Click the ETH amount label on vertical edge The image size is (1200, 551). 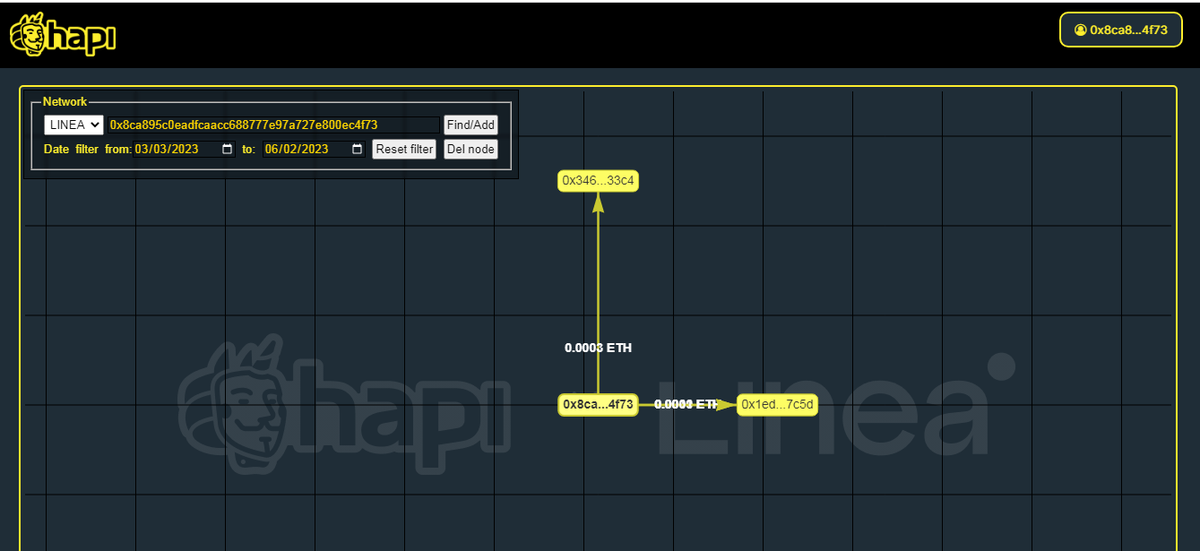coord(598,348)
